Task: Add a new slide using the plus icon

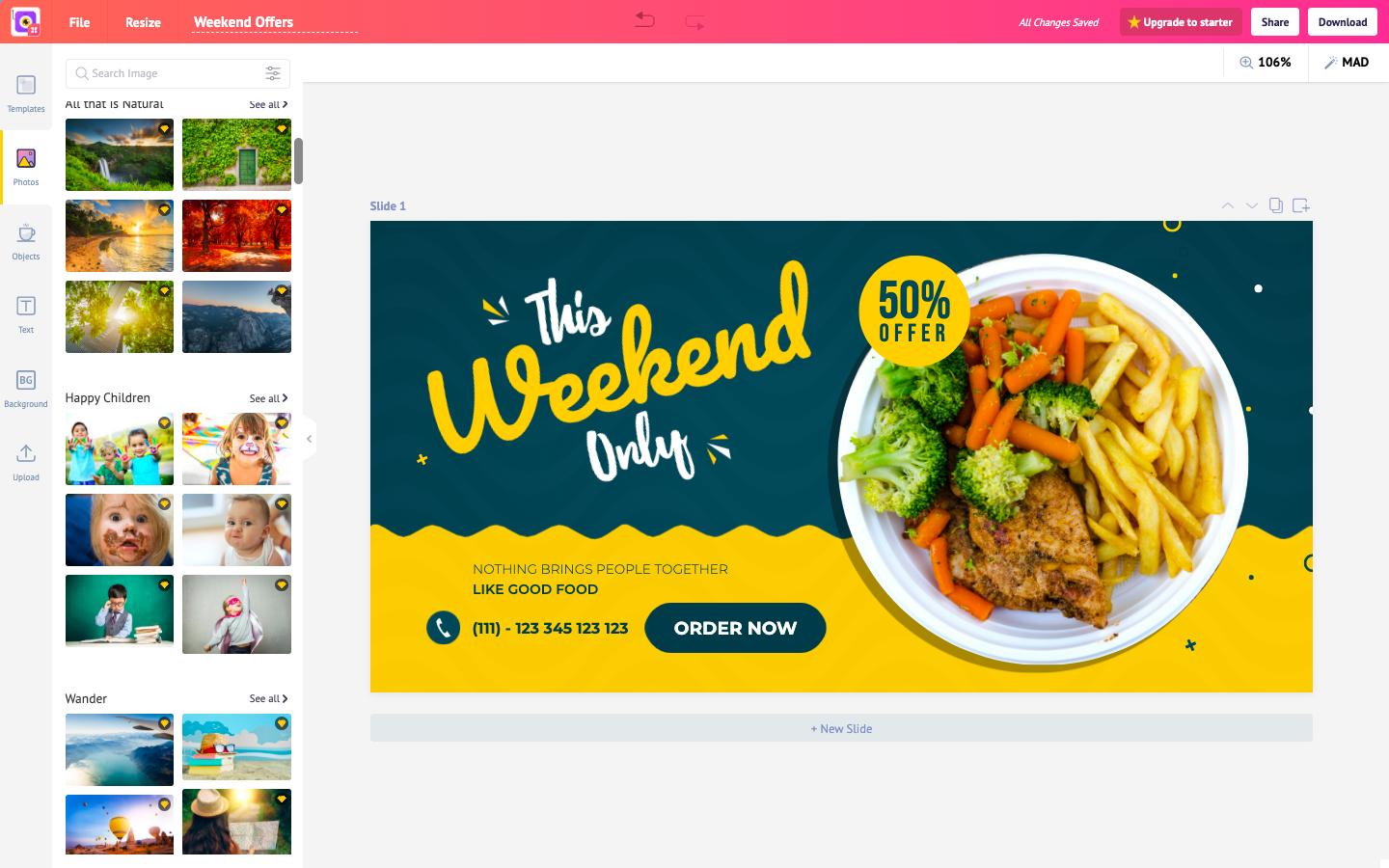Action: [x=1301, y=205]
